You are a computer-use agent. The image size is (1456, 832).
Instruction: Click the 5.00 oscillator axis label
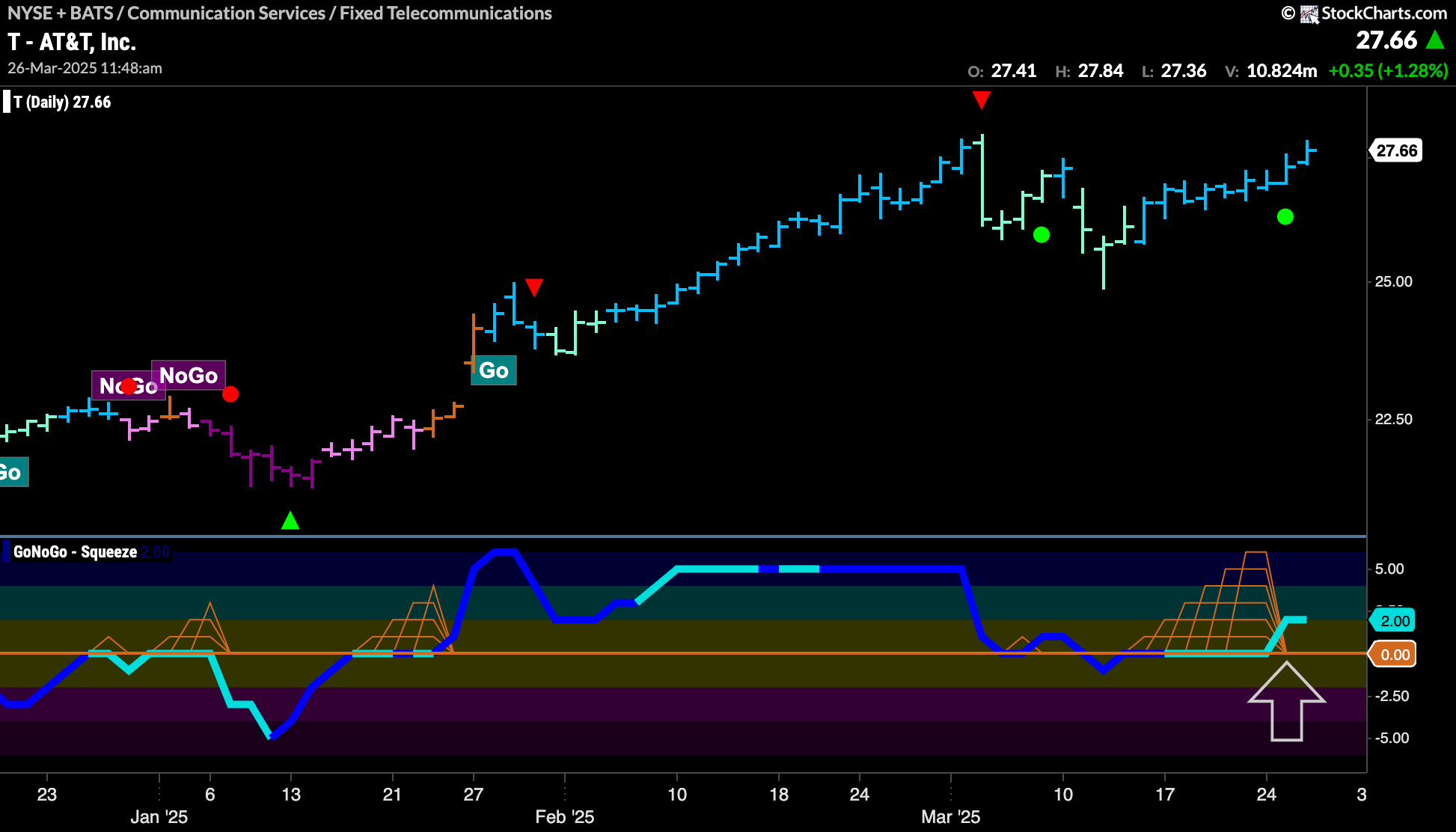tap(1389, 569)
